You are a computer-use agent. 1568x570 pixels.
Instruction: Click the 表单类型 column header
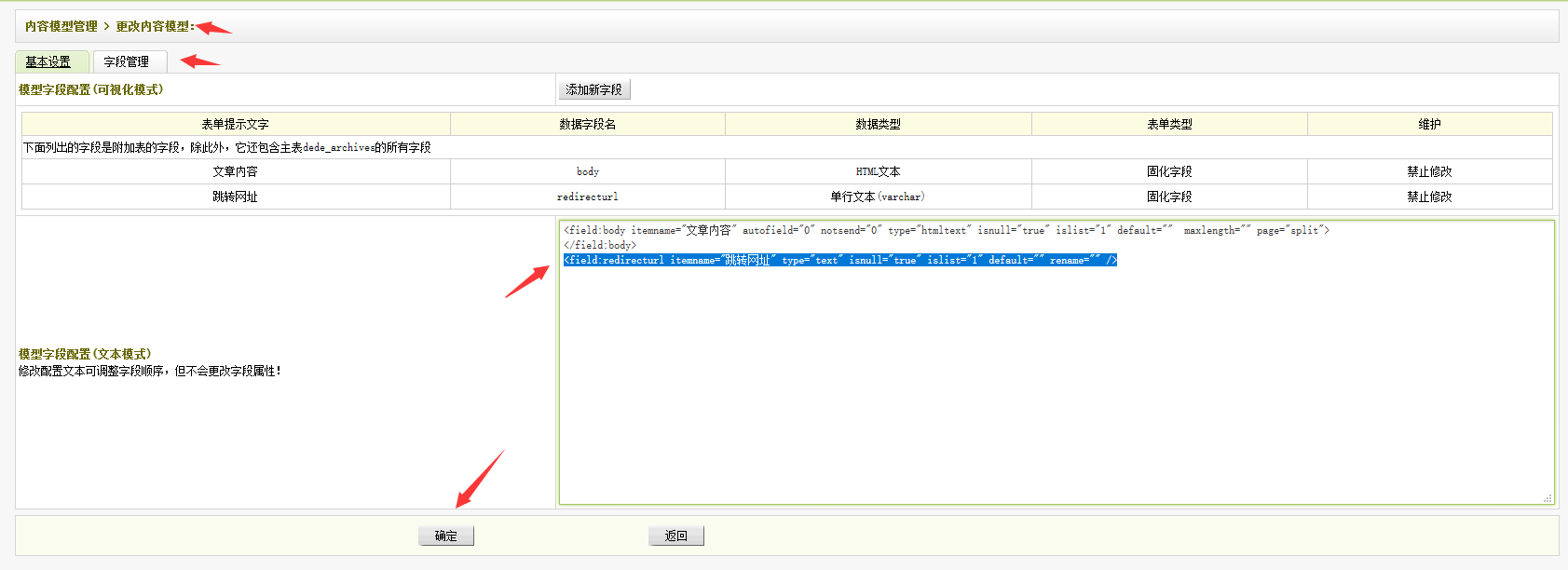click(1169, 124)
